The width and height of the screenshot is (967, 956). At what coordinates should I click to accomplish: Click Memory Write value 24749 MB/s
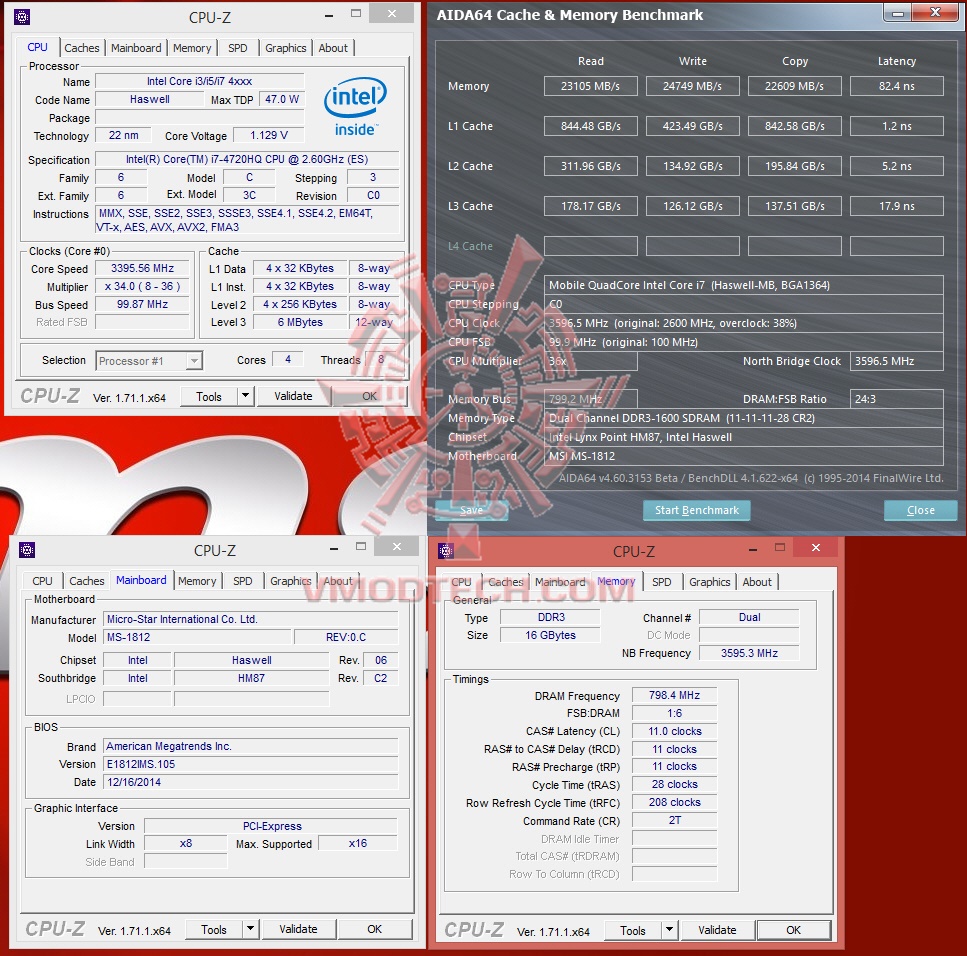point(693,86)
